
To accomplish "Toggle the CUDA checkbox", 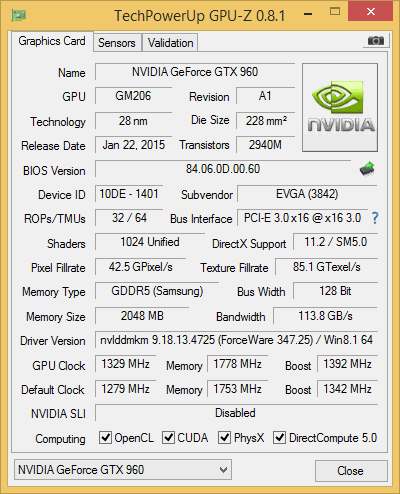I will 168,437.
